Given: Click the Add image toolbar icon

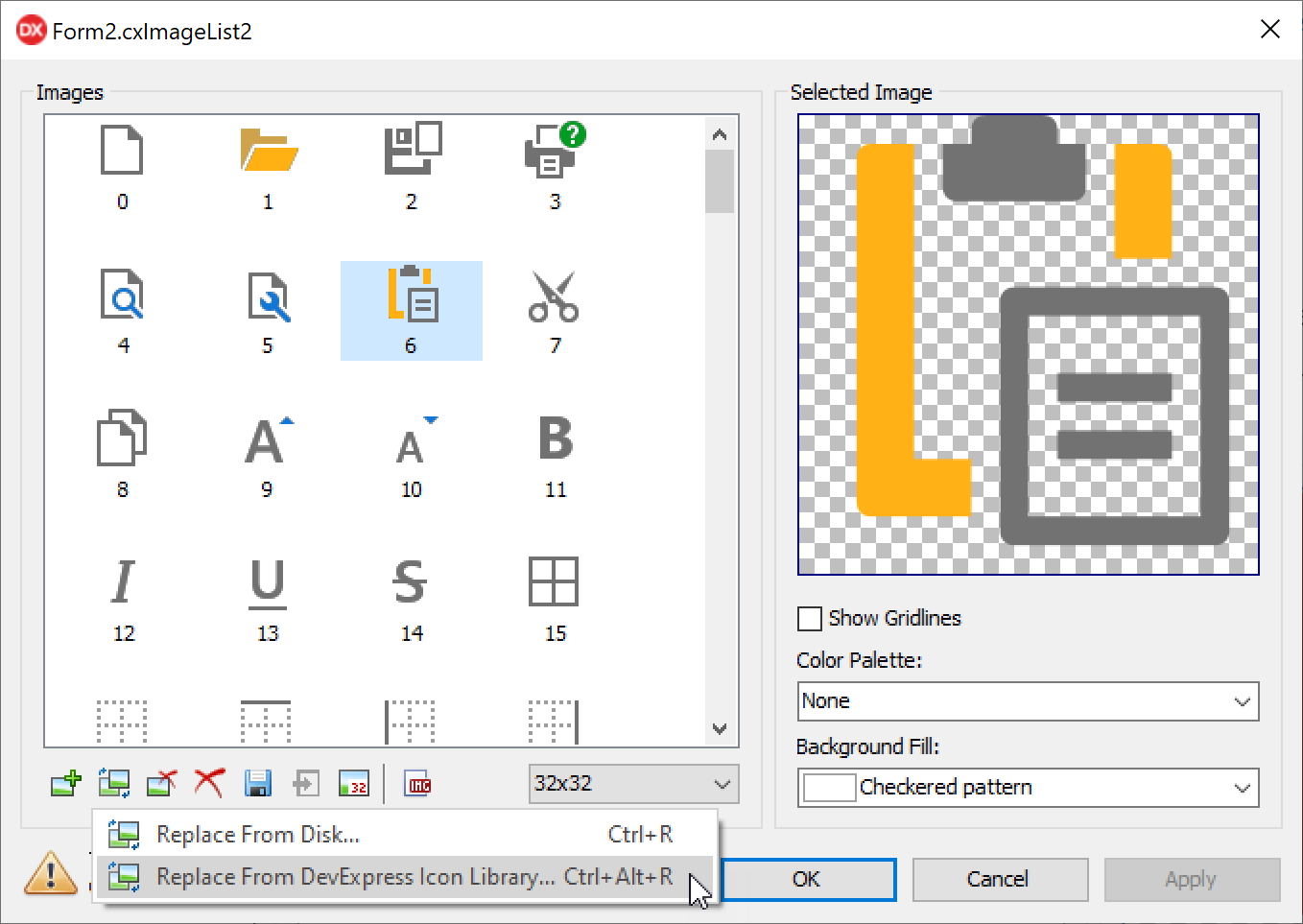Looking at the screenshot, I should (x=66, y=784).
